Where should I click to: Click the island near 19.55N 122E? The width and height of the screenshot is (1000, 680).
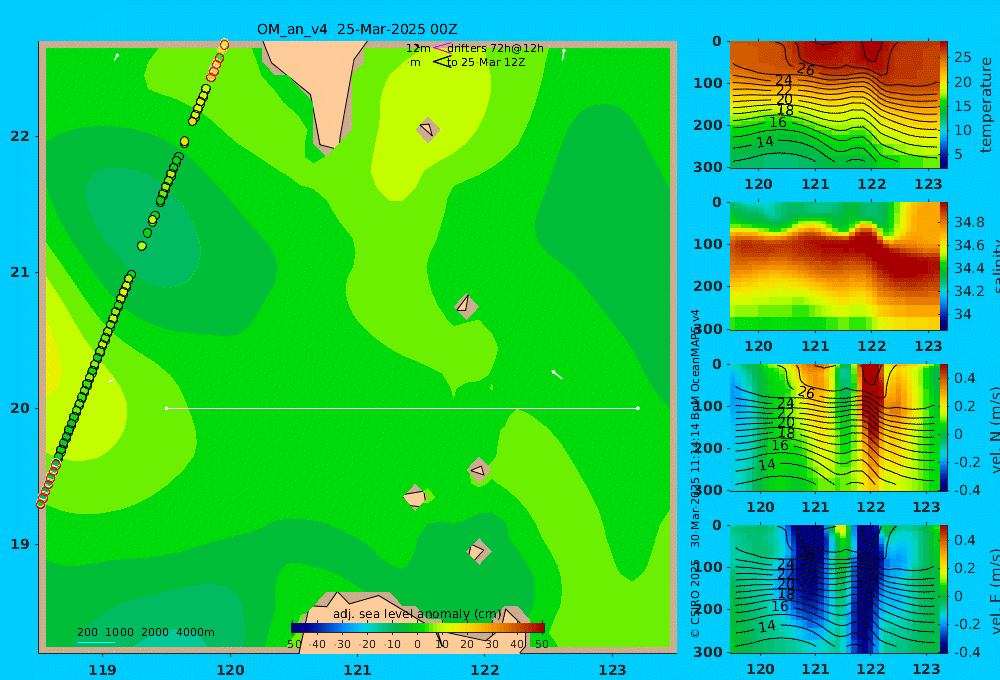coord(478,470)
